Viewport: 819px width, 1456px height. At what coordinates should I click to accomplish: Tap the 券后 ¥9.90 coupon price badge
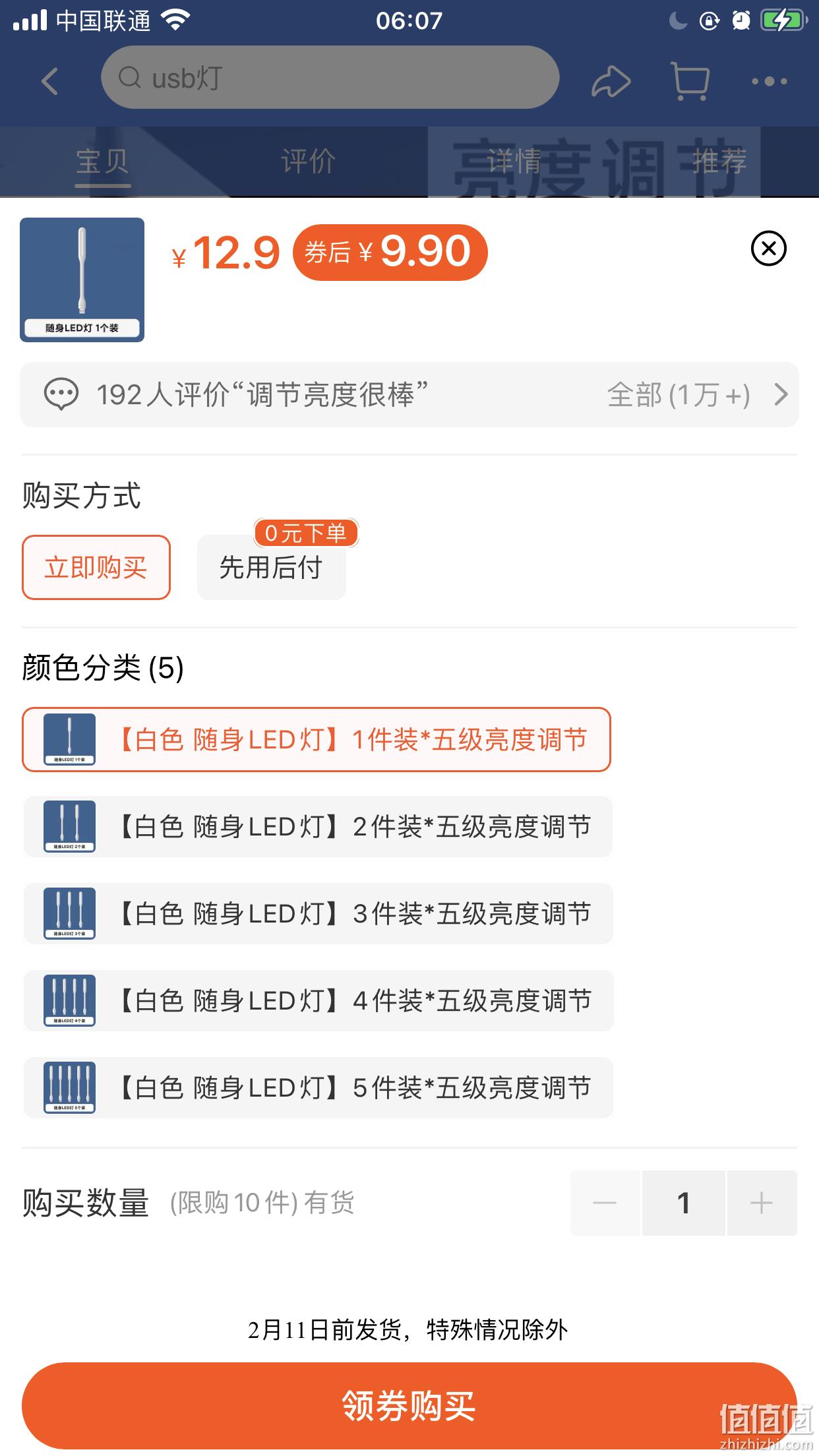pos(390,252)
